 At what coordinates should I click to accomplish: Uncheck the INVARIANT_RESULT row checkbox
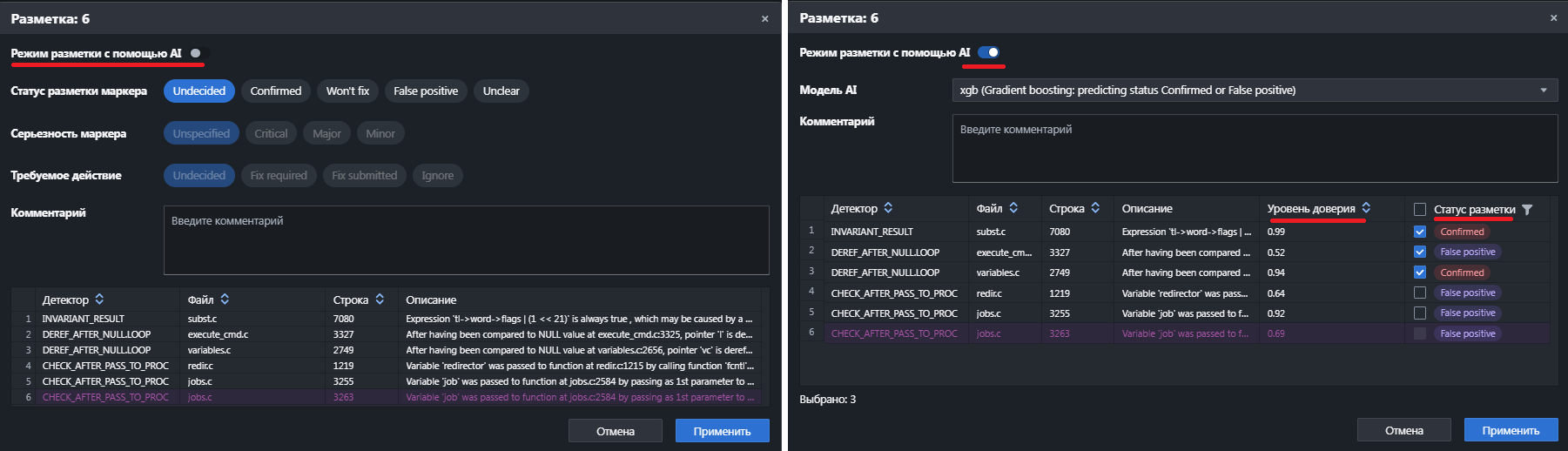(x=1420, y=232)
